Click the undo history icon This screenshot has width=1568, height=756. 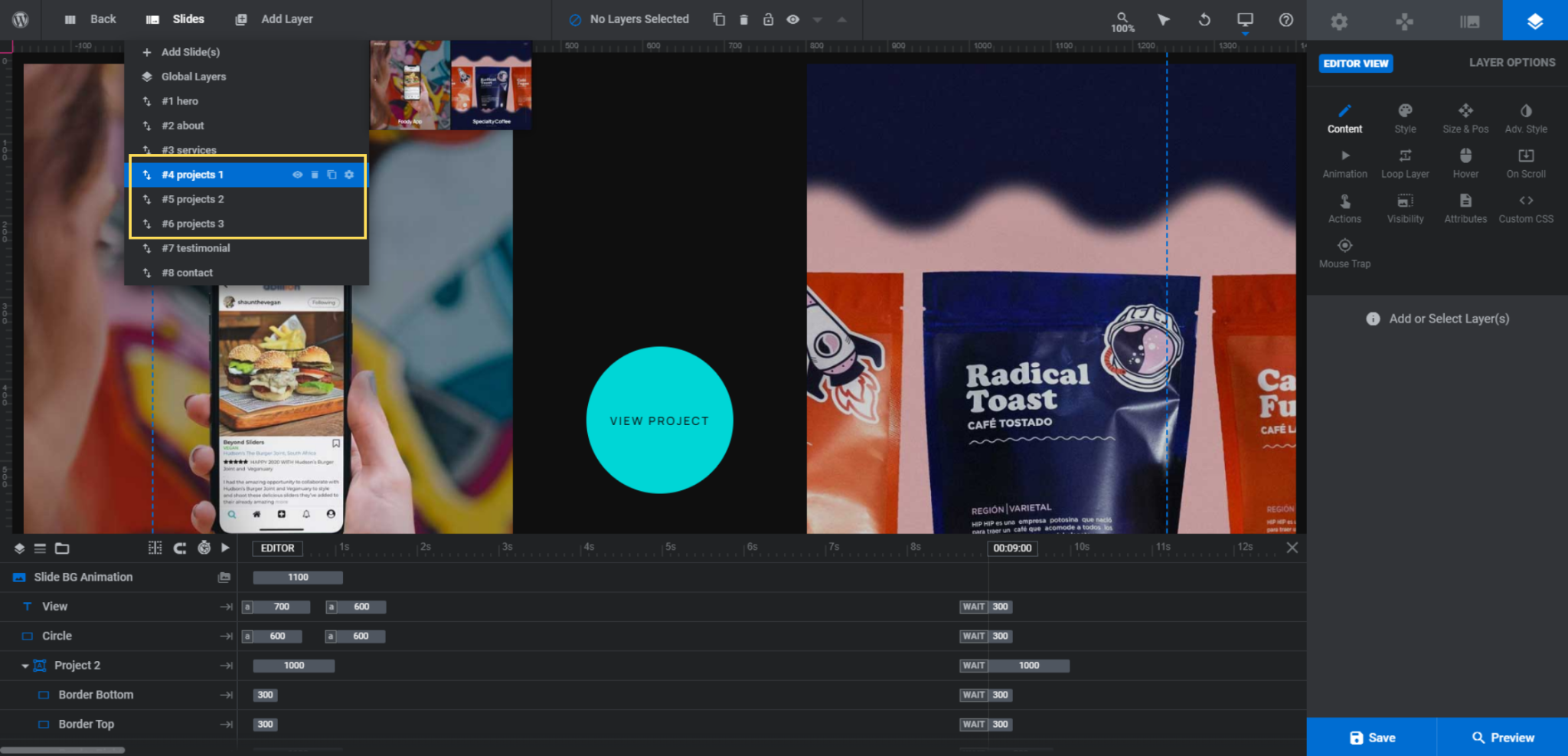point(1204,19)
